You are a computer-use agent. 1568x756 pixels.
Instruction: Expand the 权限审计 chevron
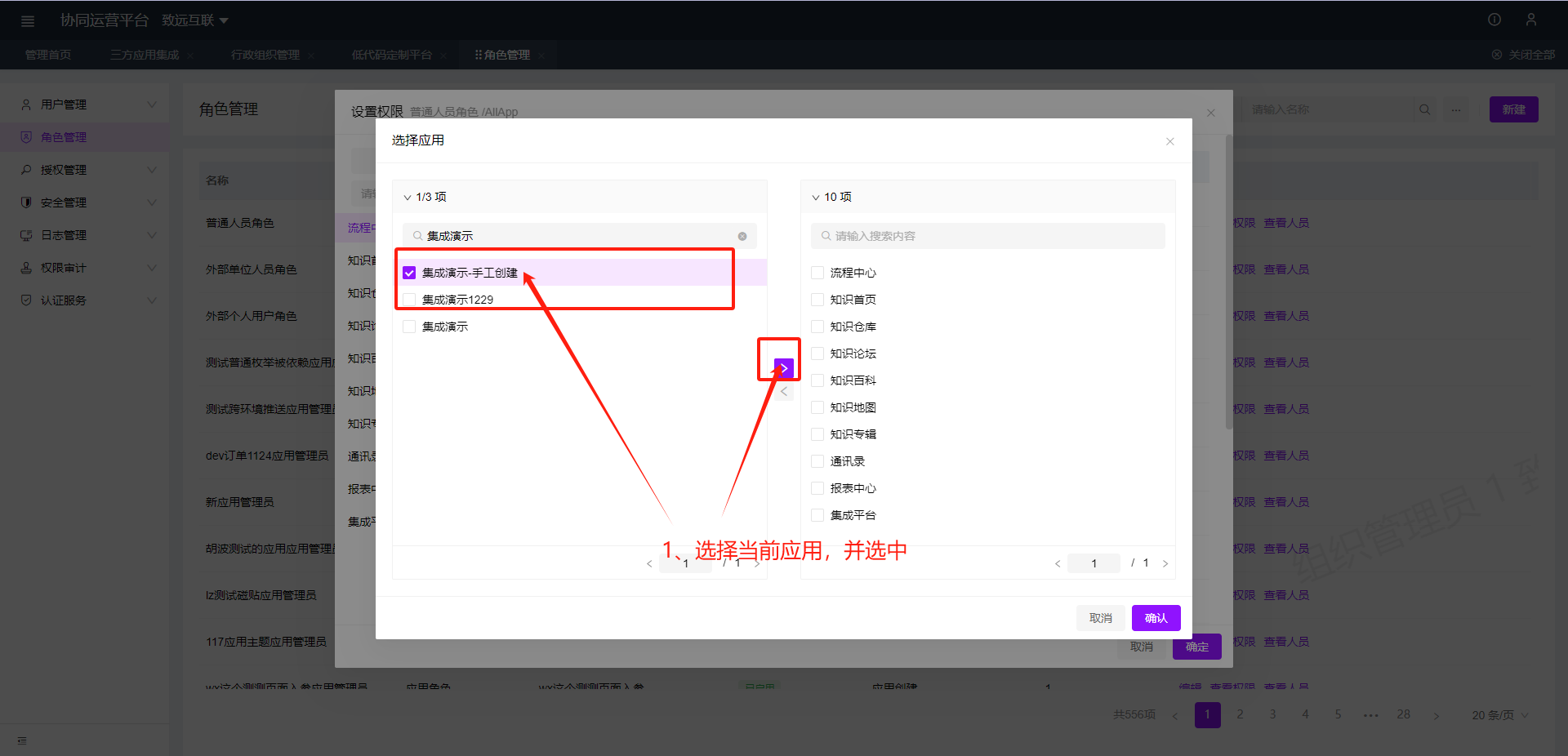pos(152,268)
